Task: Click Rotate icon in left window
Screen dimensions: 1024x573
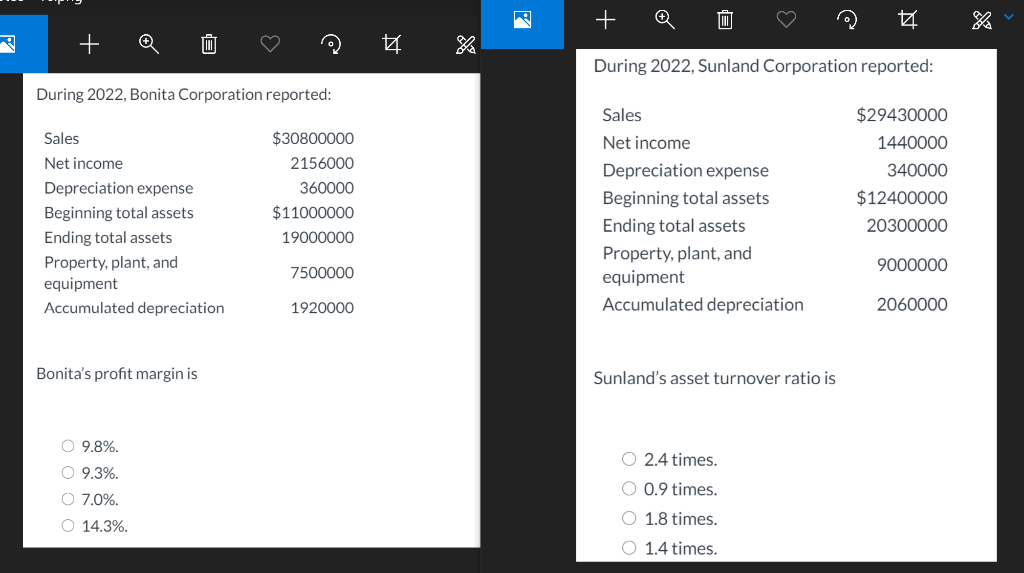Action: point(331,44)
